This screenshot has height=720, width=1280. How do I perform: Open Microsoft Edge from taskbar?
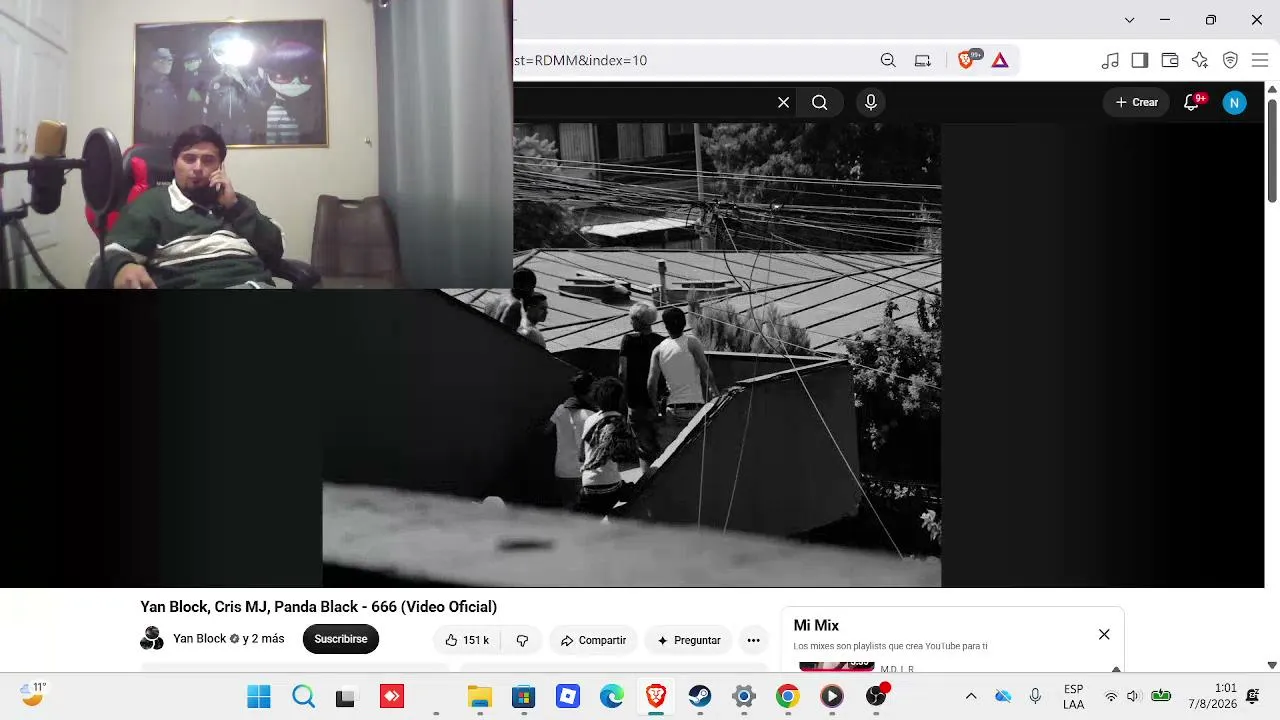point(612,696)
